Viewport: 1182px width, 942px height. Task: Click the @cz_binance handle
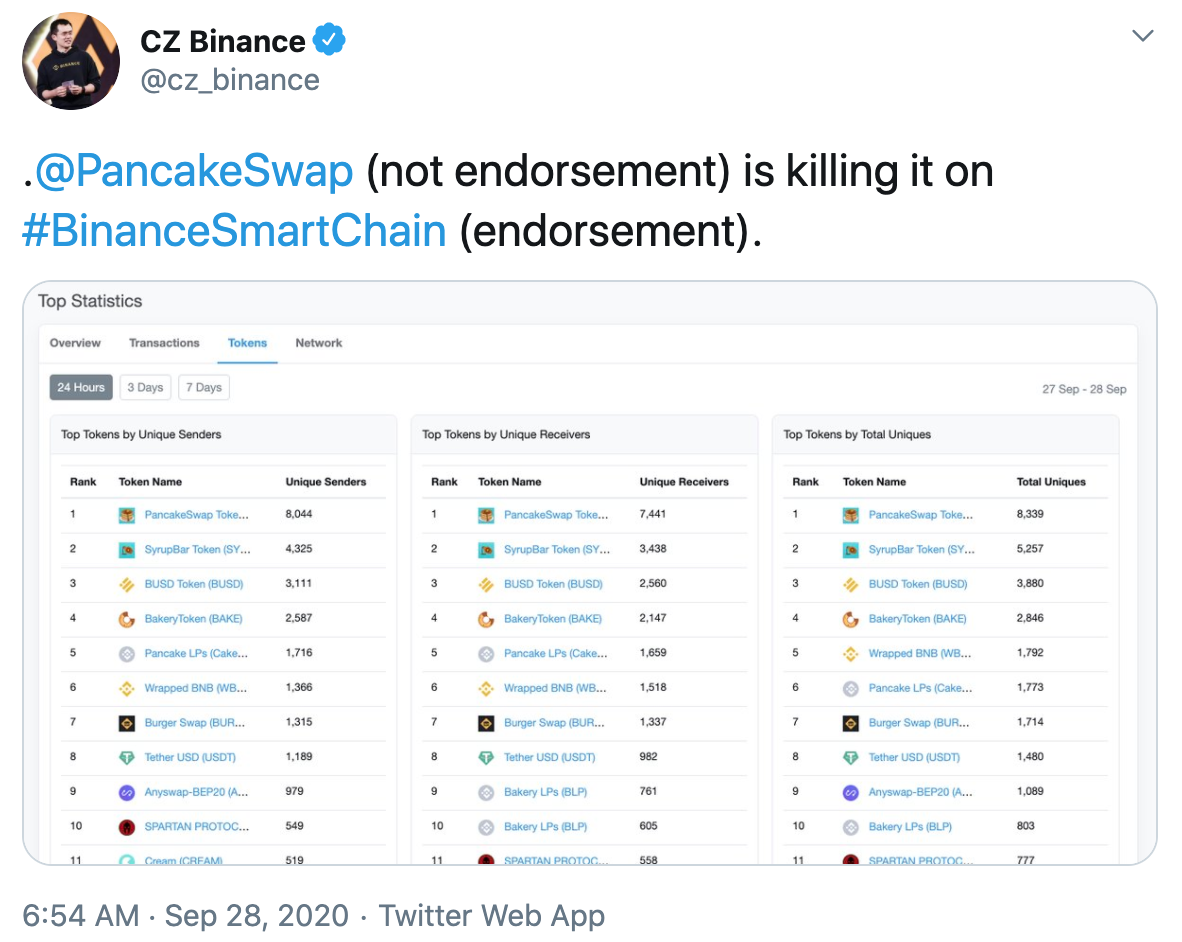[x=230, y=80]
